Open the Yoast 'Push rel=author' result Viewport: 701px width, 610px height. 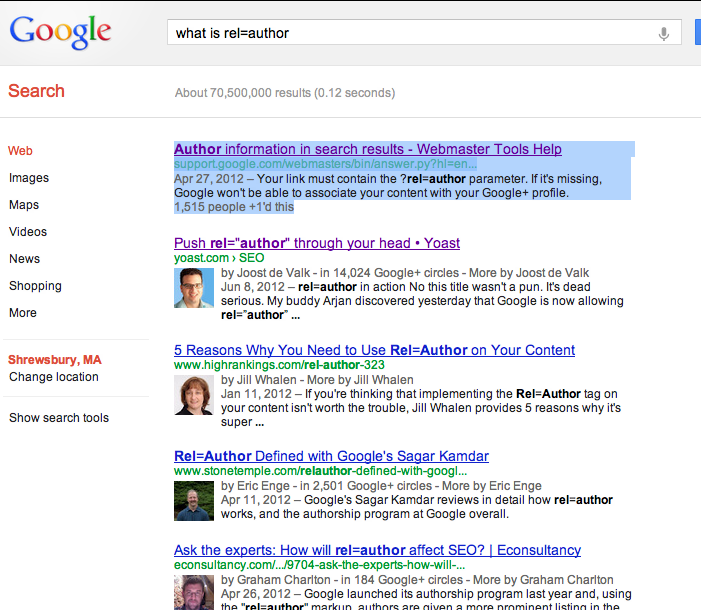[x=316, y=243]
